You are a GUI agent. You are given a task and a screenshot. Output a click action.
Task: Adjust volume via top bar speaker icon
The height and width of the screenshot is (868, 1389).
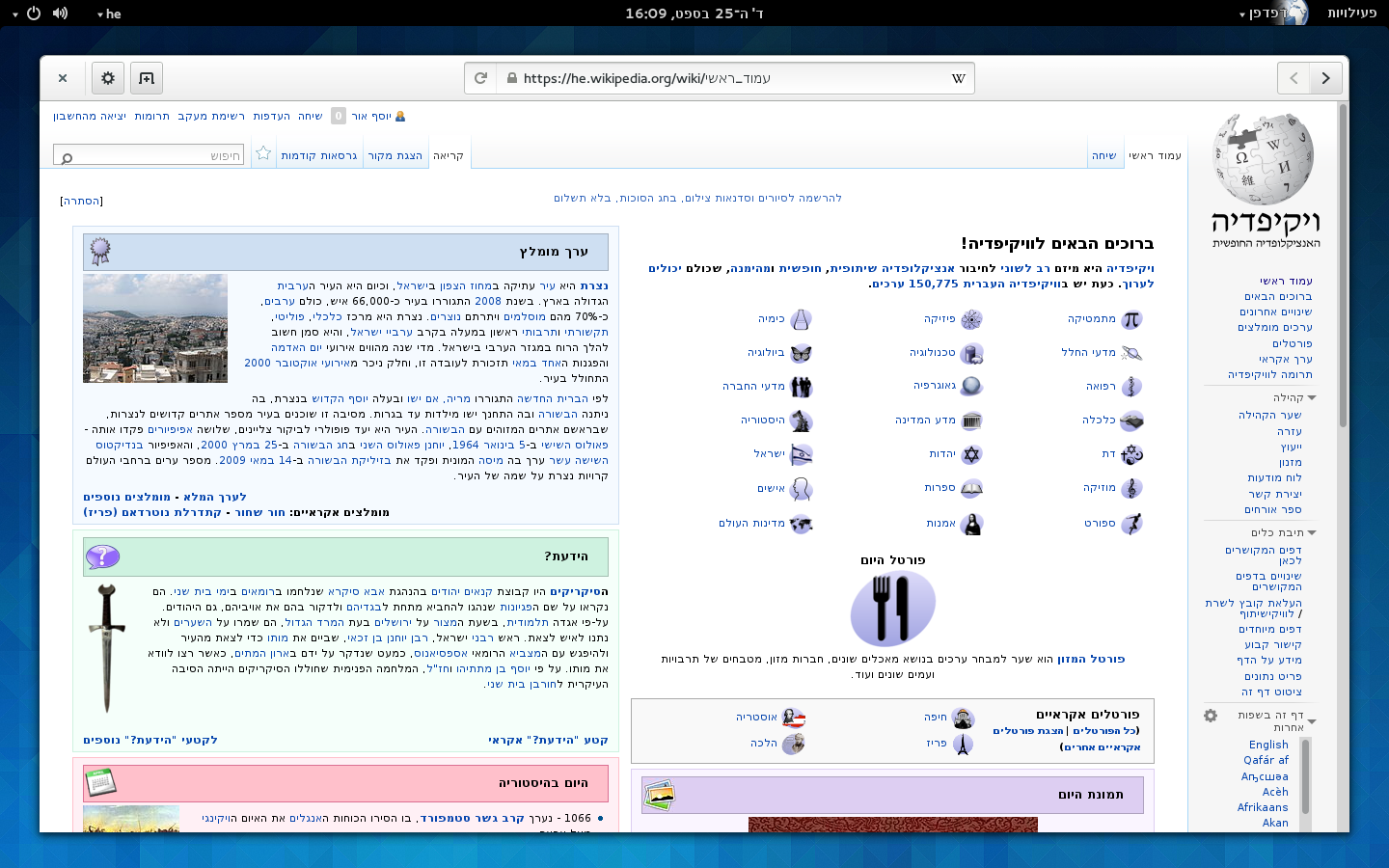point(60,14)
